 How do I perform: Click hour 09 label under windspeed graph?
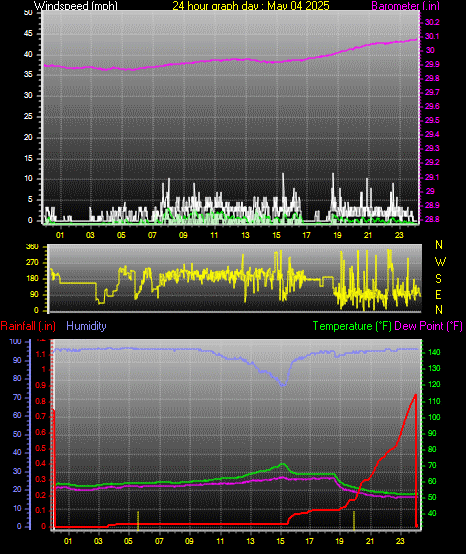[x=183, y=235]
